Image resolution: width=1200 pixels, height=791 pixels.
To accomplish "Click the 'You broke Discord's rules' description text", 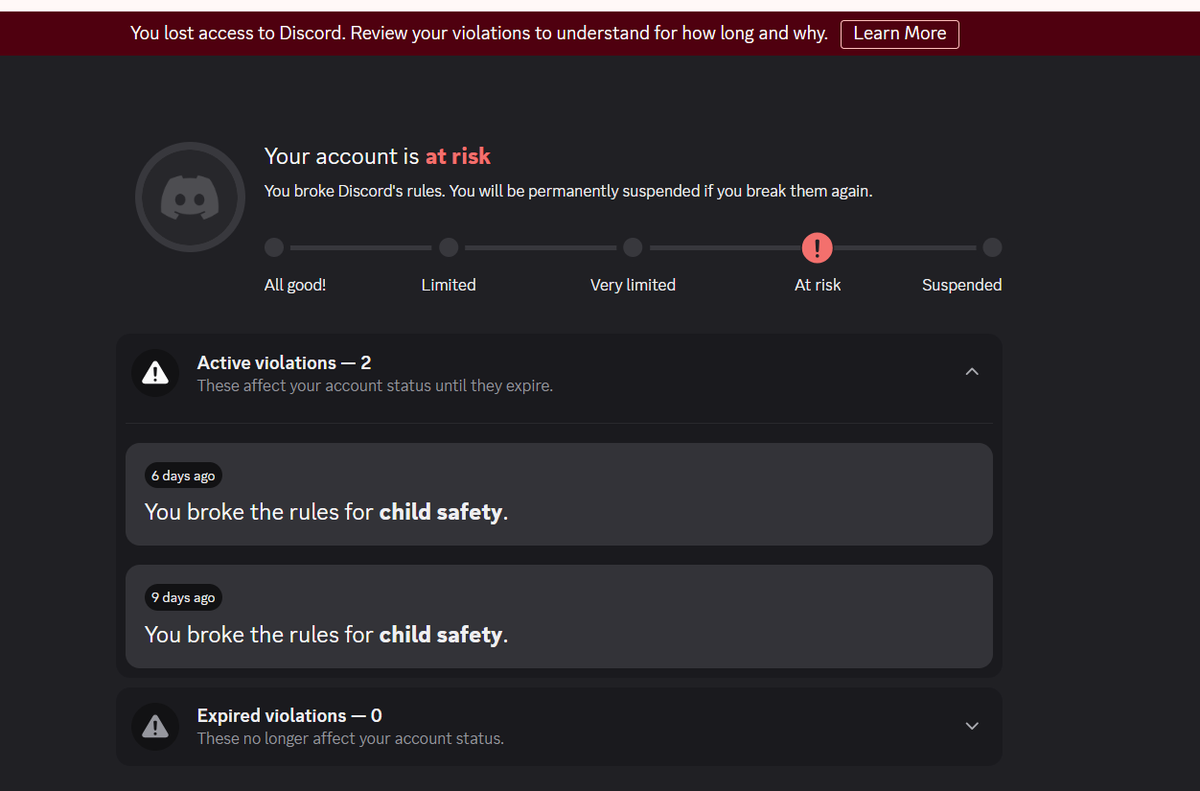I will point(568,191).
